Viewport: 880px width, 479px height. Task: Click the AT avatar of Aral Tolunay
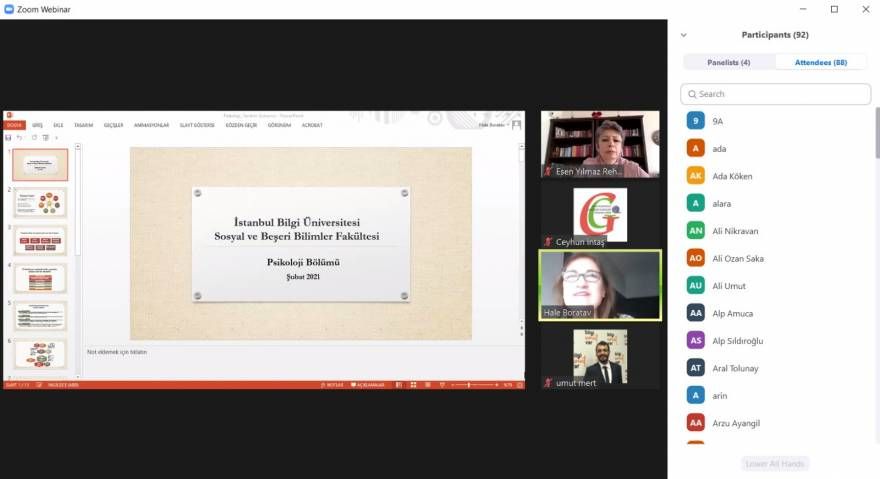click(x=696, y=368)
